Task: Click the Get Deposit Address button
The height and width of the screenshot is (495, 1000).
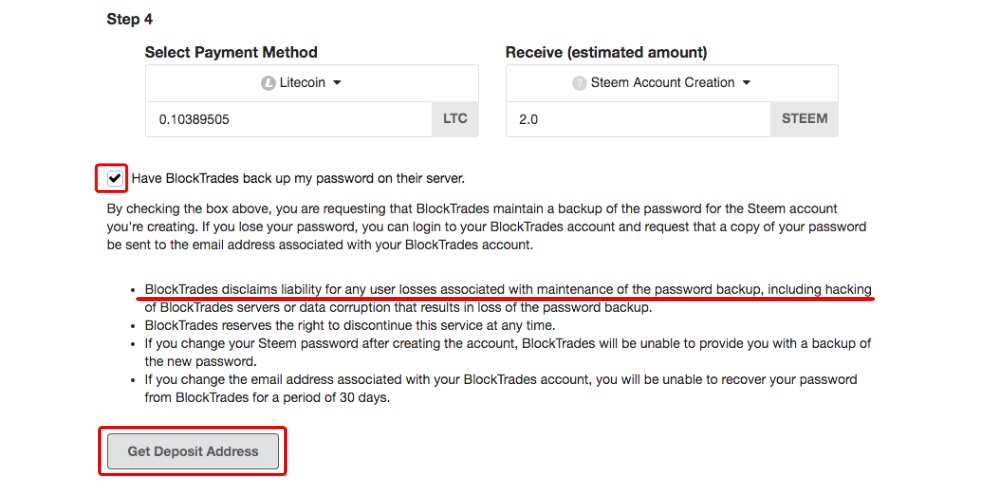Action: (193, 452)
